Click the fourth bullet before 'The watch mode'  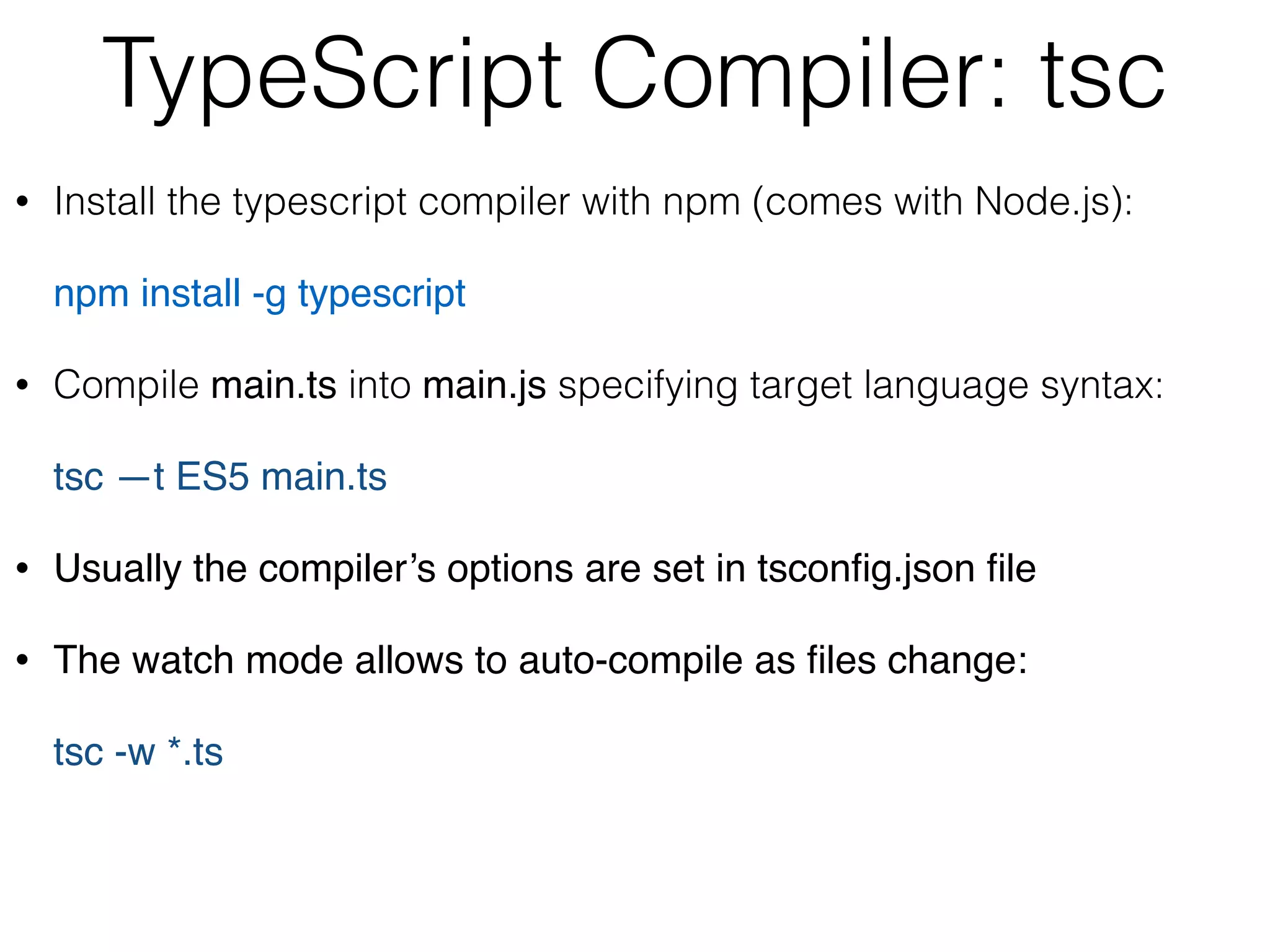pyautogui.click(x=23, y=661)
